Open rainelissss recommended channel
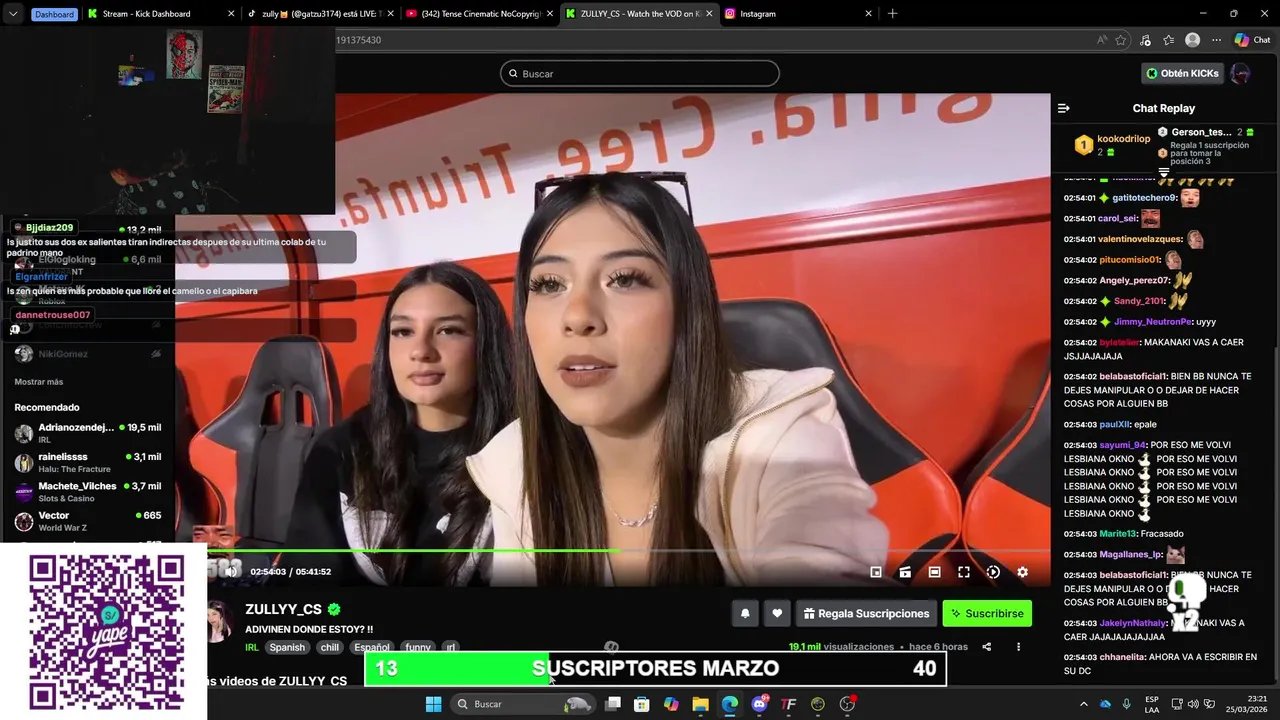Screen dimensions: 1280x720 pos(88,462)
